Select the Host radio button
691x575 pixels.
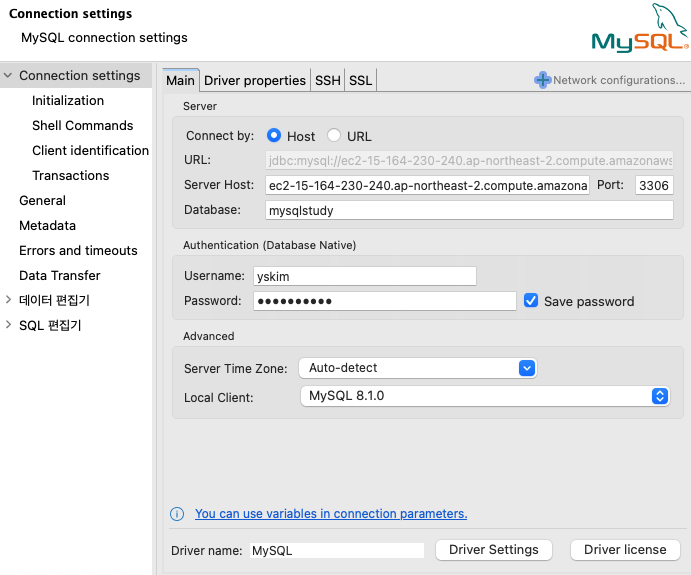pyautogui.click(x=274, y=136)
